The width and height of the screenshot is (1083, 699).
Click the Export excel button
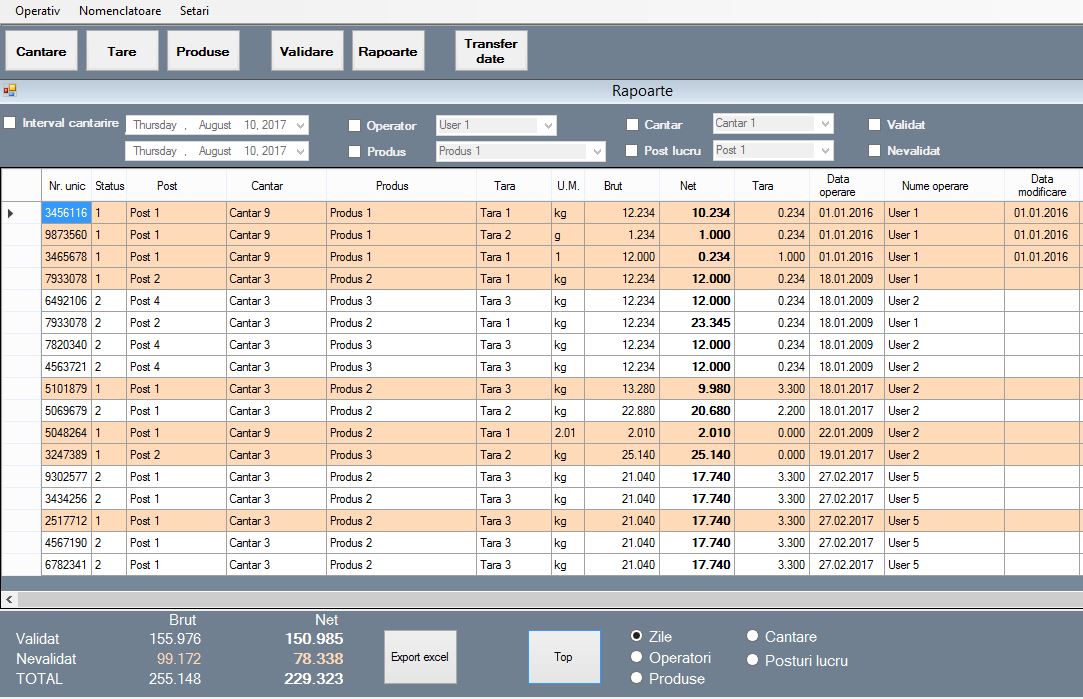point(420,657)
